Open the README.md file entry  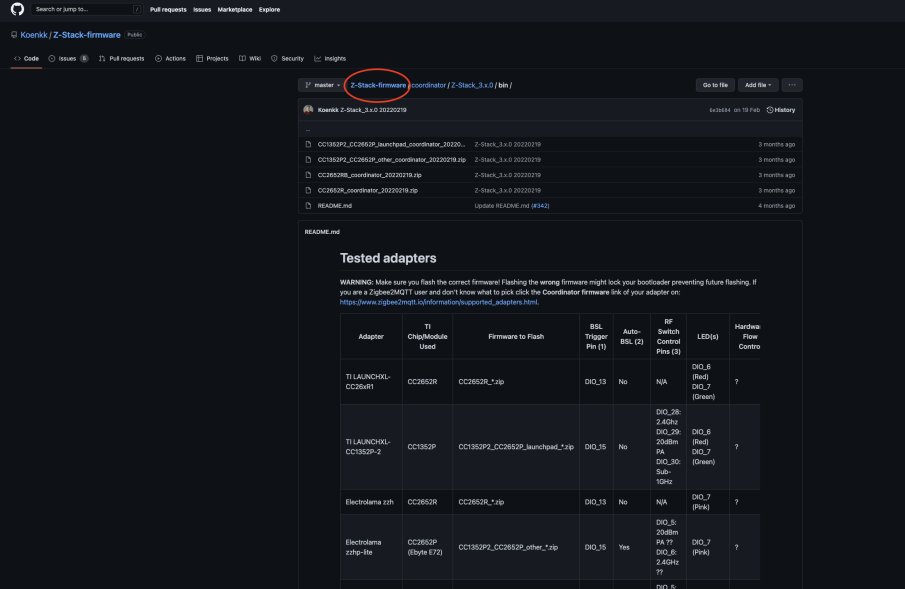(334, 206)
